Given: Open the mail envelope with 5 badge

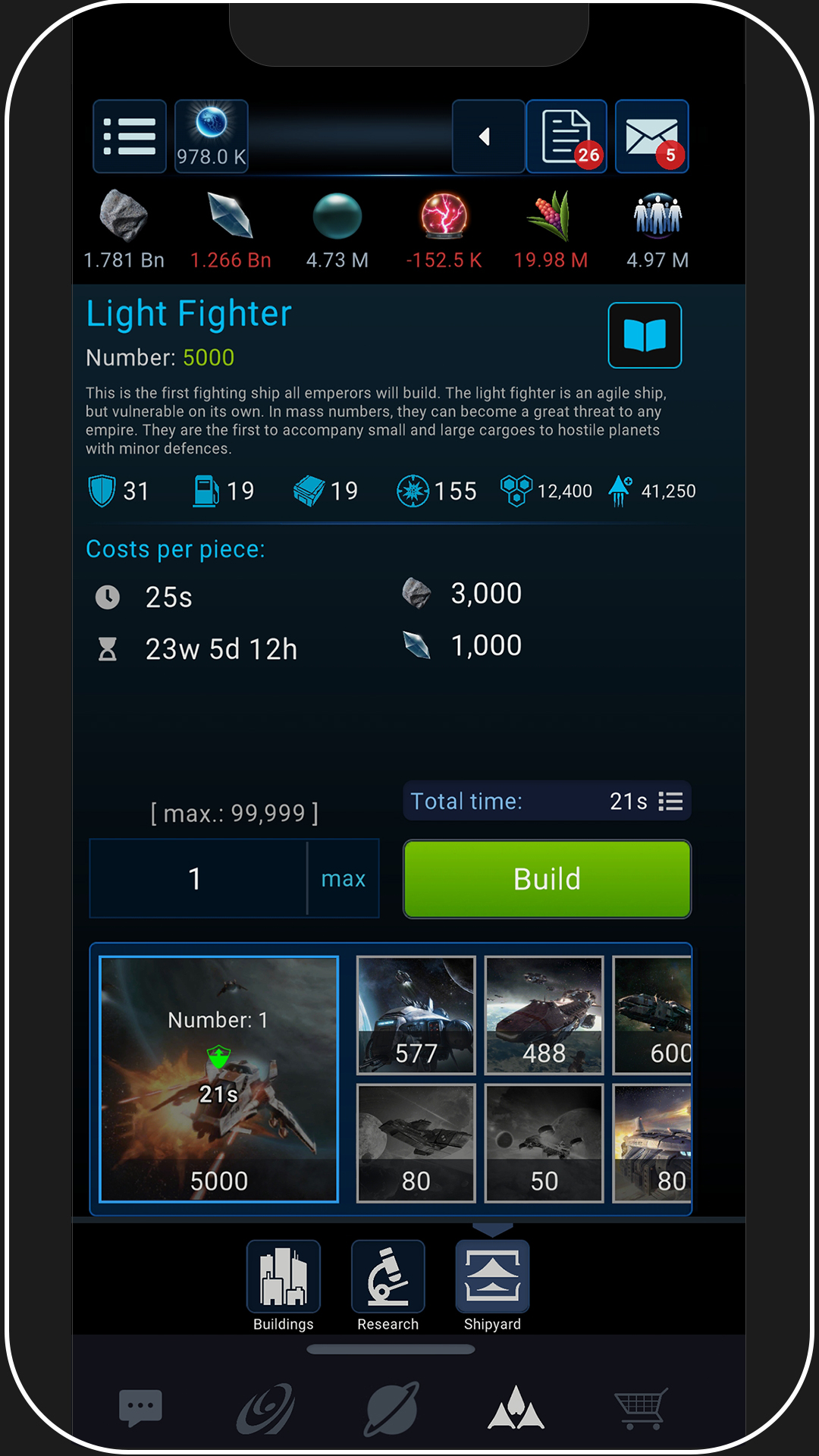Looking at the screenshot, I should pyautogui.click(x=652, y=136).
